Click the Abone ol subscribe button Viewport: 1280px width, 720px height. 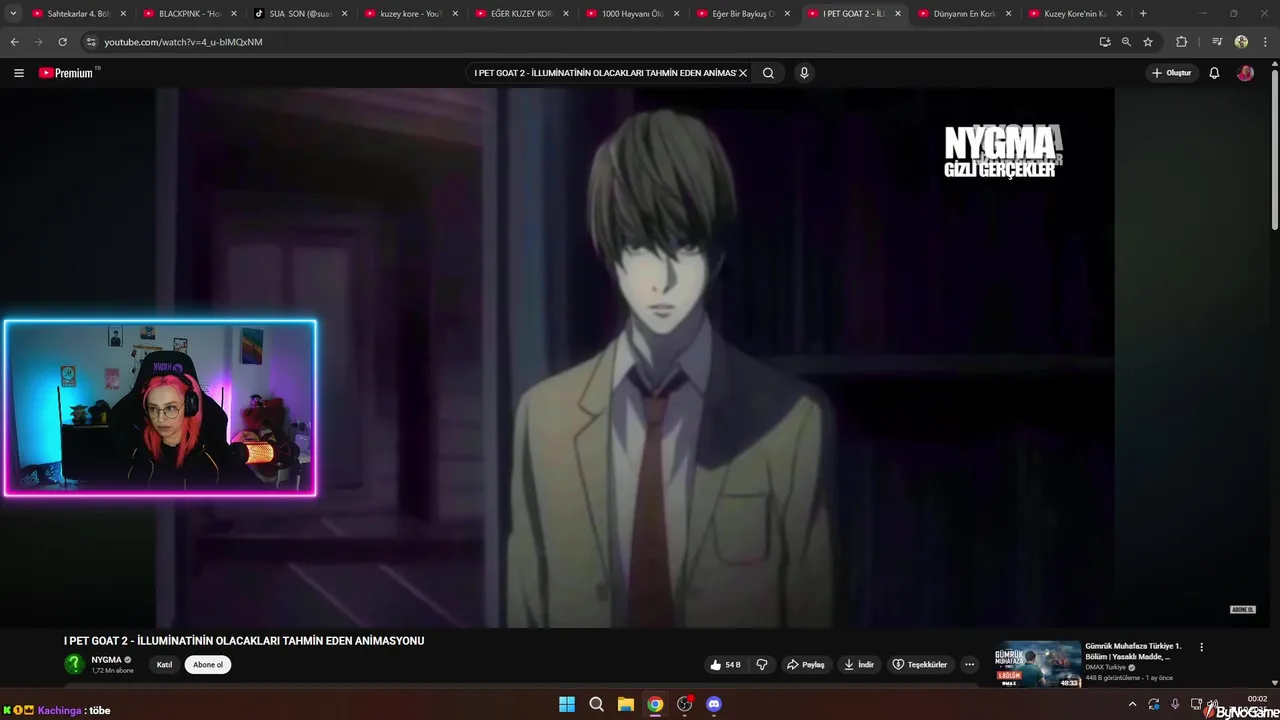pyautogui.click(x=208, y=665)
